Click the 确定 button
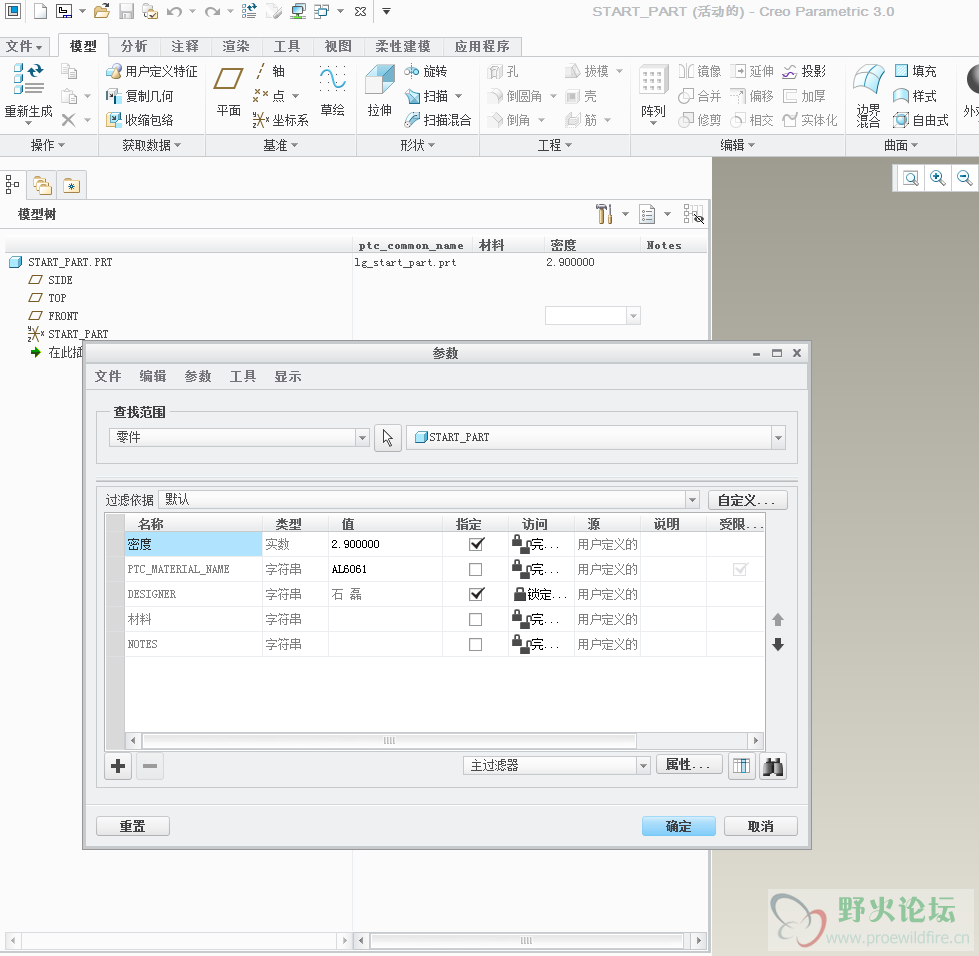Viewport: 979px width, 956px height. pos(679,826)
